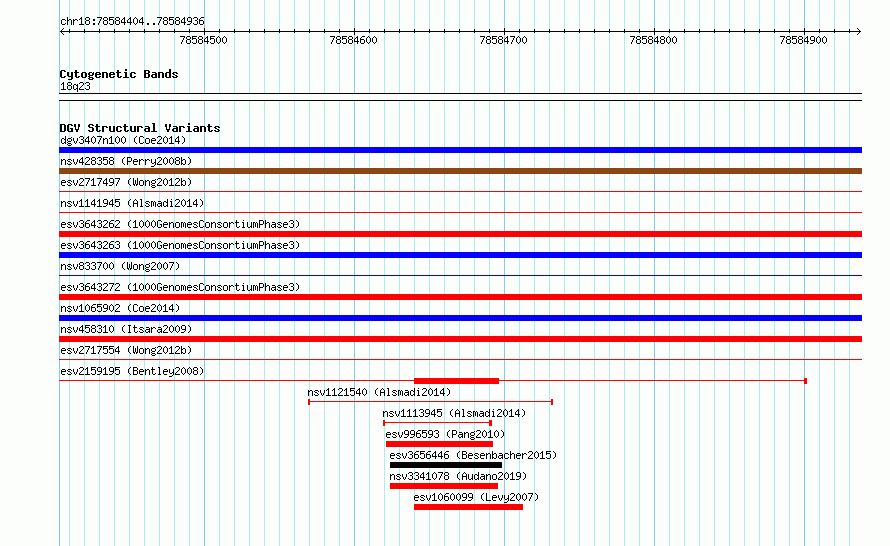
Task: Open nsv1065902 (Coe2014) variant label
Action: (120, 308)
